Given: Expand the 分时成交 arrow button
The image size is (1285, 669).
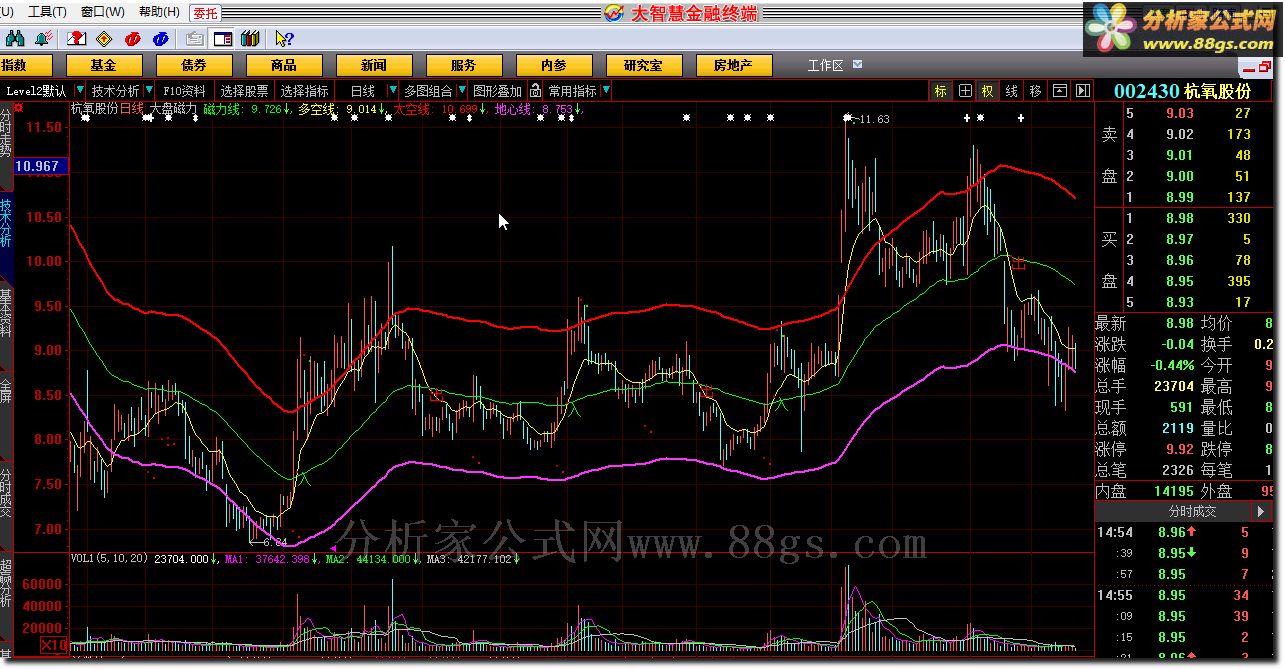Looking at the screenshot, I should (1261, 512).
